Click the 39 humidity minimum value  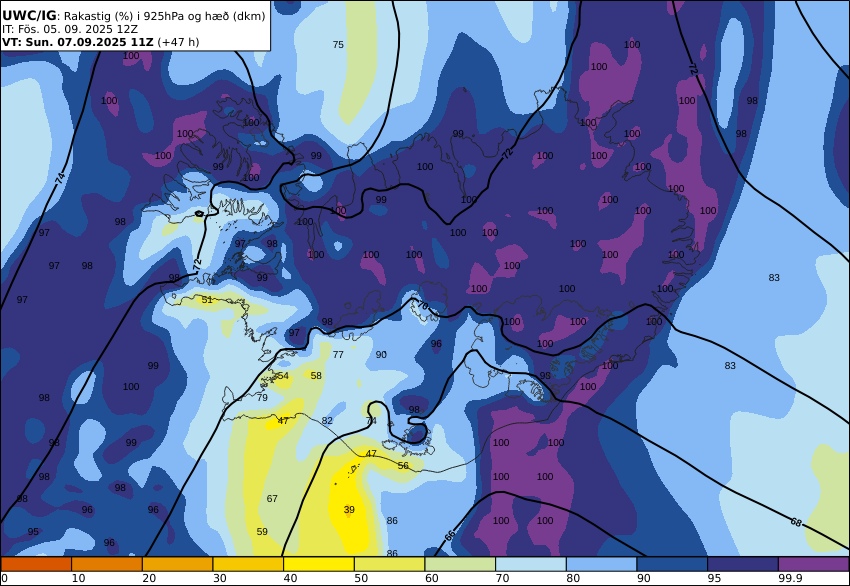(x=349, y=510)
